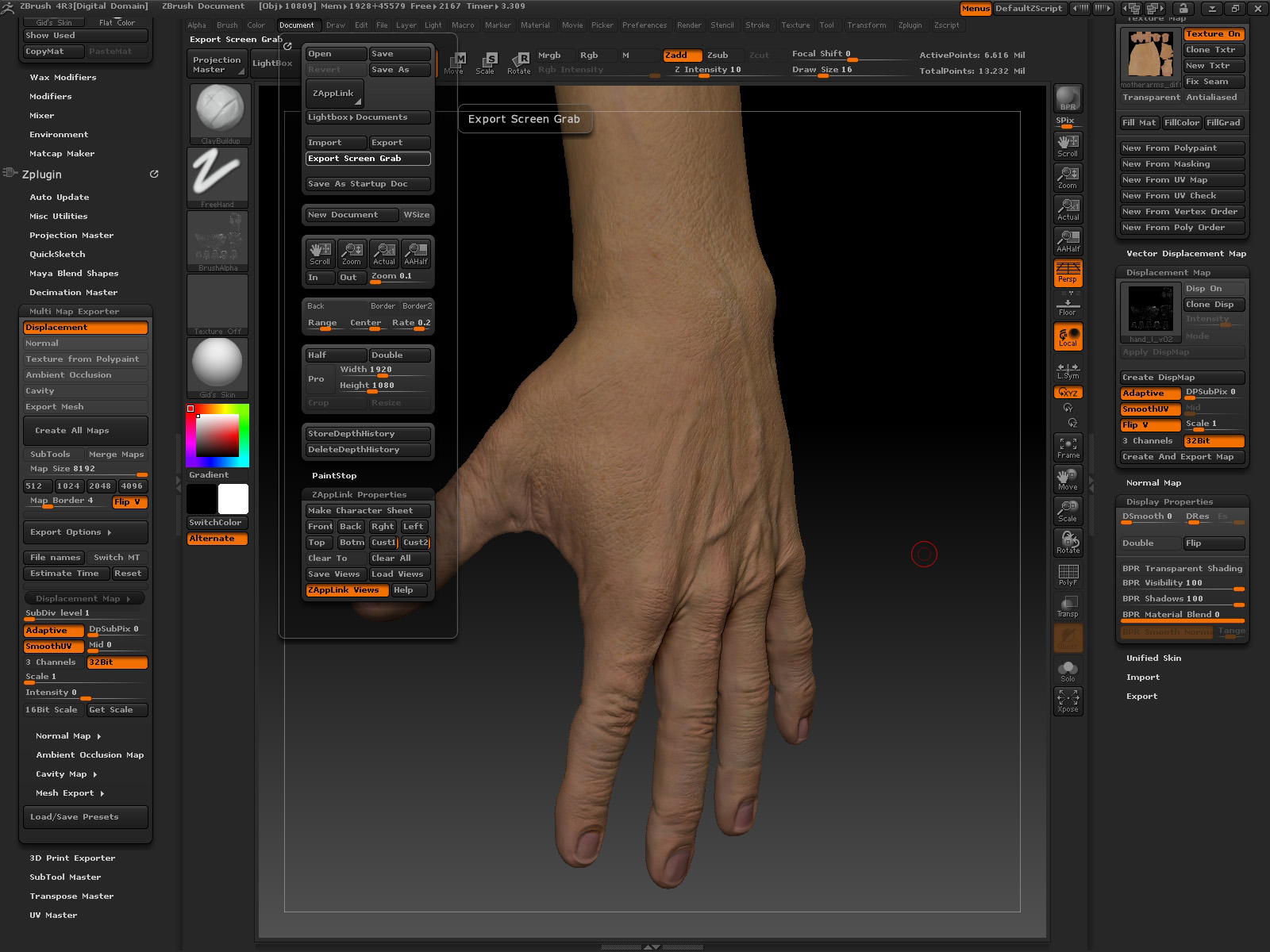Open the BrushAlpha alpha selector
The width and height of the screenshot is (1270, 952).
click(218, 241)
